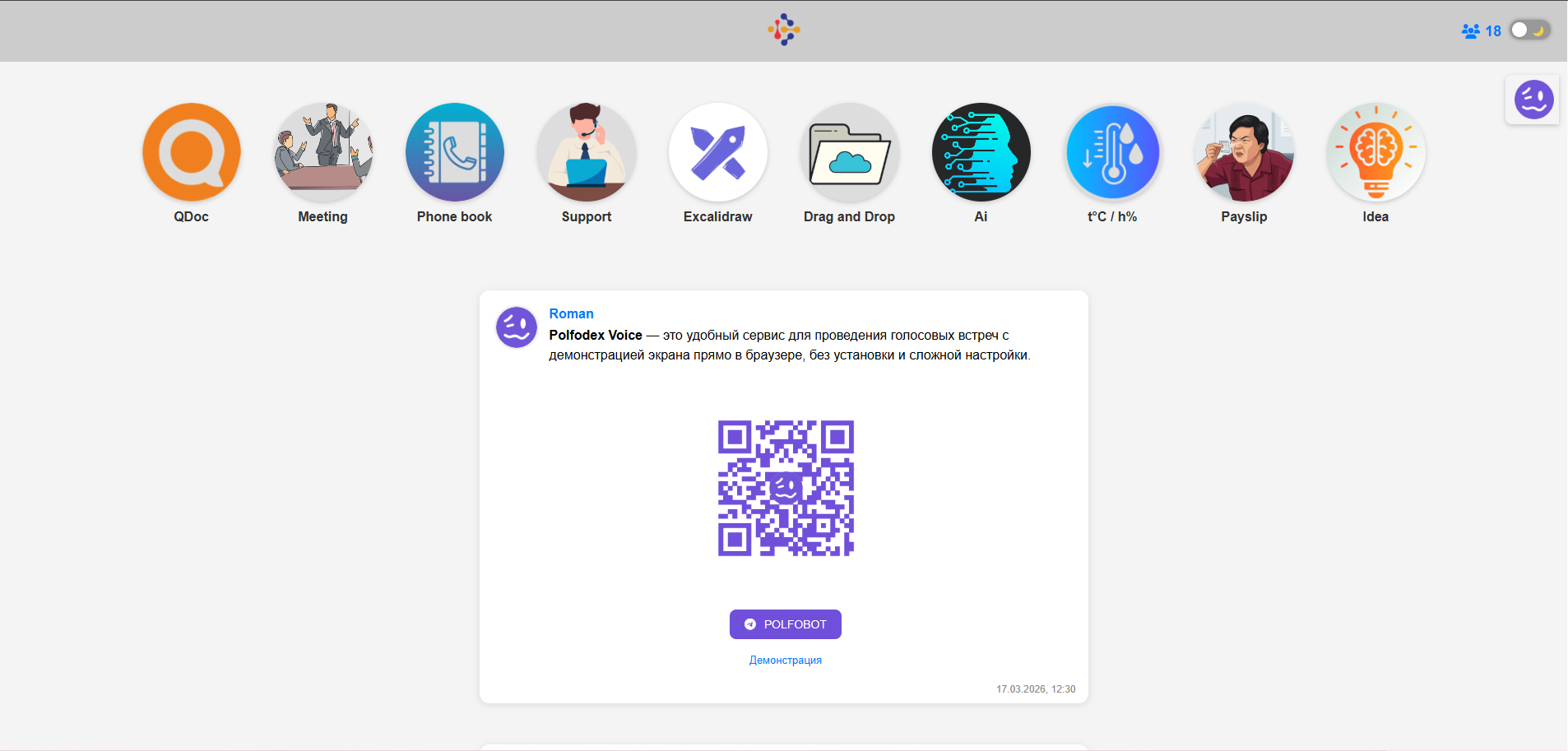Viewport: 1568px width, 751px height.
Task: Click the online users icon showing 18
Action: coord(1471,31)
